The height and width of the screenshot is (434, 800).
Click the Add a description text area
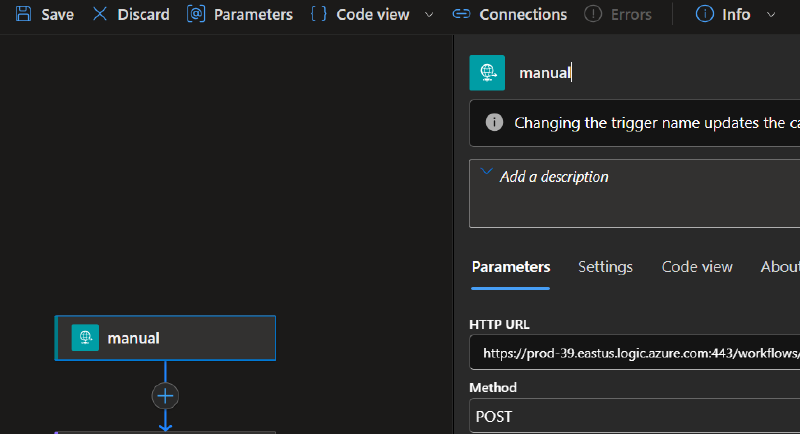(x=635, y=194)
